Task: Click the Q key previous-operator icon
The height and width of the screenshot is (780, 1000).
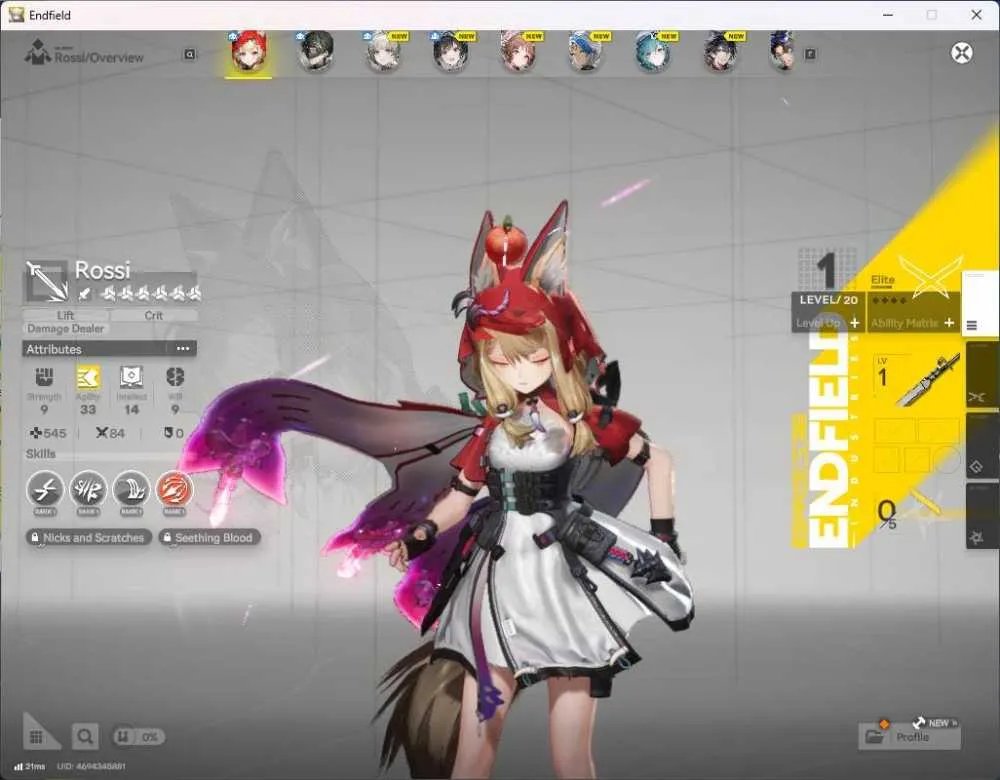Action: point(189,54)
